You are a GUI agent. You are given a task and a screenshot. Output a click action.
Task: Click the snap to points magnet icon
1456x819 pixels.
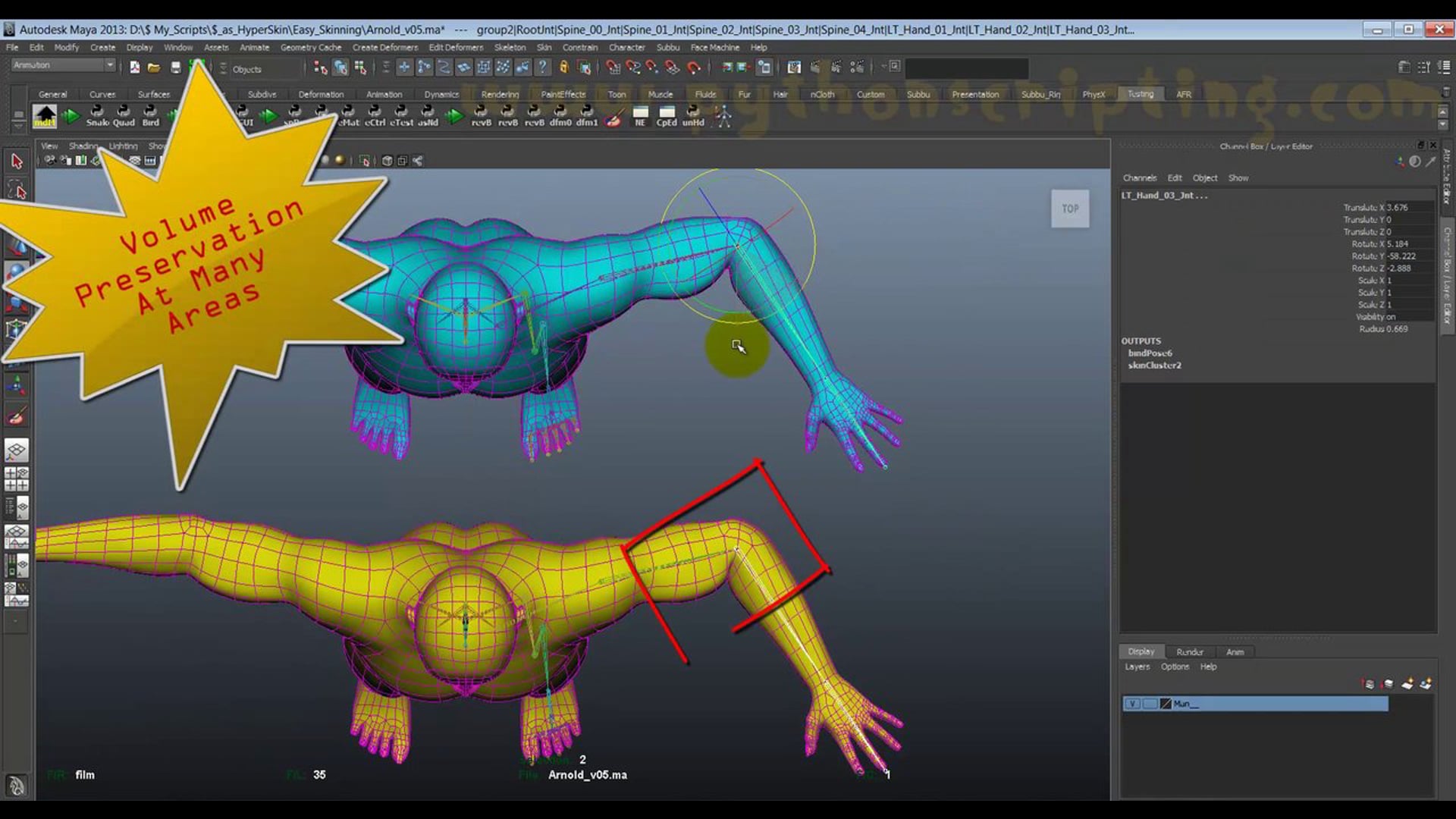(x=652, y=67)
